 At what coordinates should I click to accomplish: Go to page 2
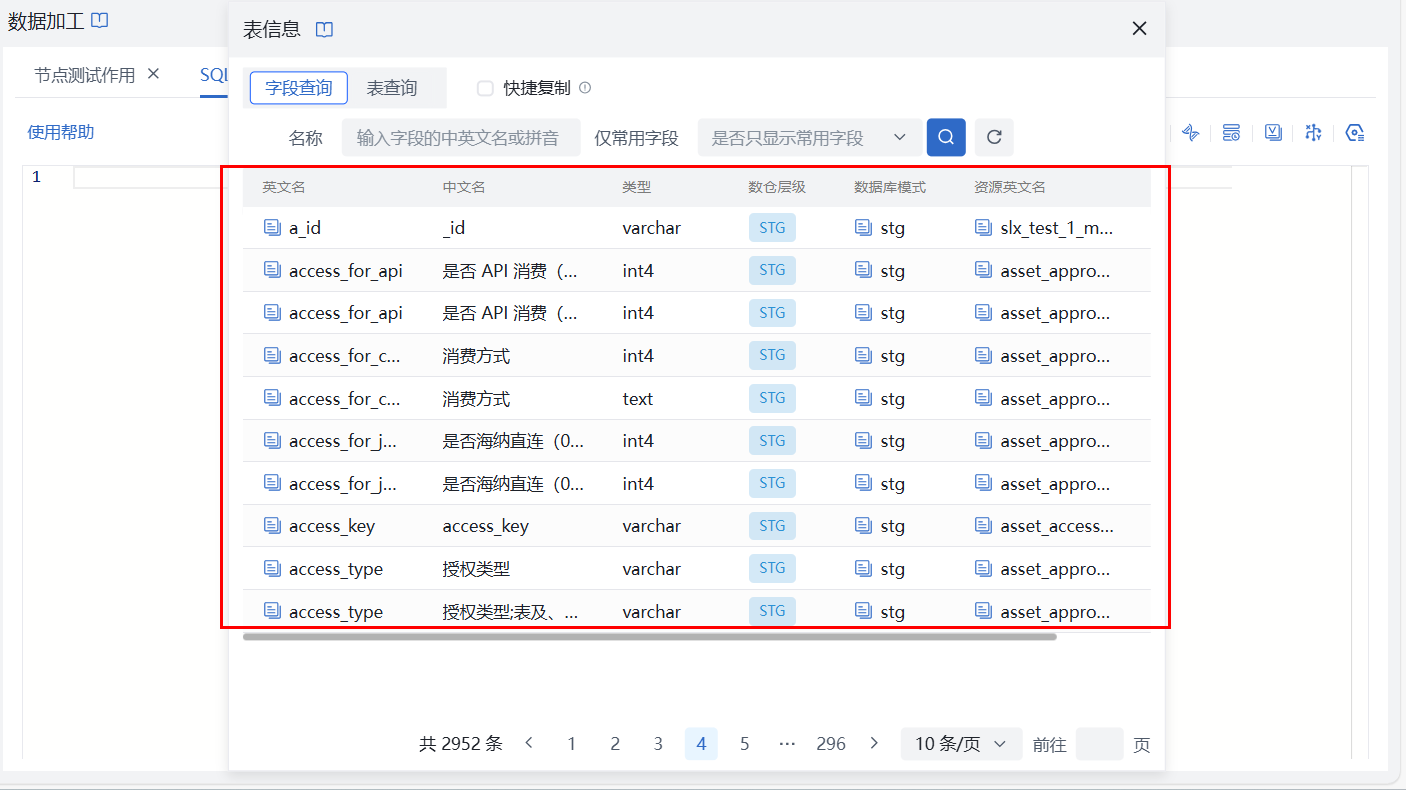click(615, 744)
